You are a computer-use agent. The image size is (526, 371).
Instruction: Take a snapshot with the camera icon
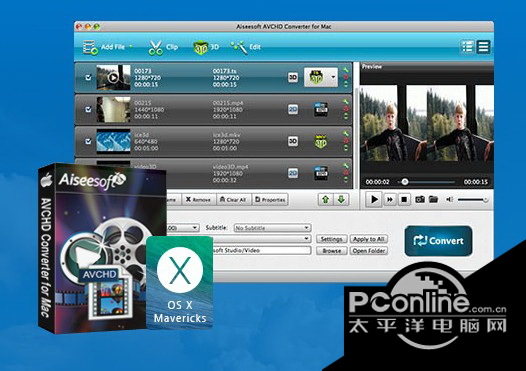[x=420, y=200]
